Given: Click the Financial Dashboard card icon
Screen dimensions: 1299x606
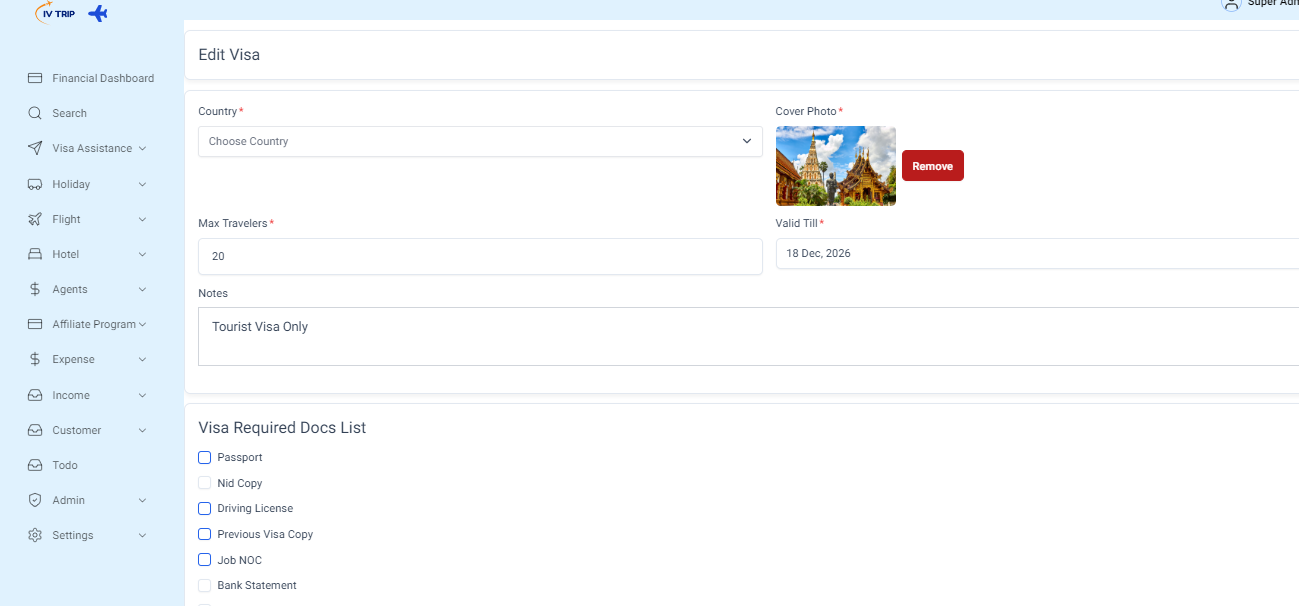Looking at the screenshot, I should (35, 78).
